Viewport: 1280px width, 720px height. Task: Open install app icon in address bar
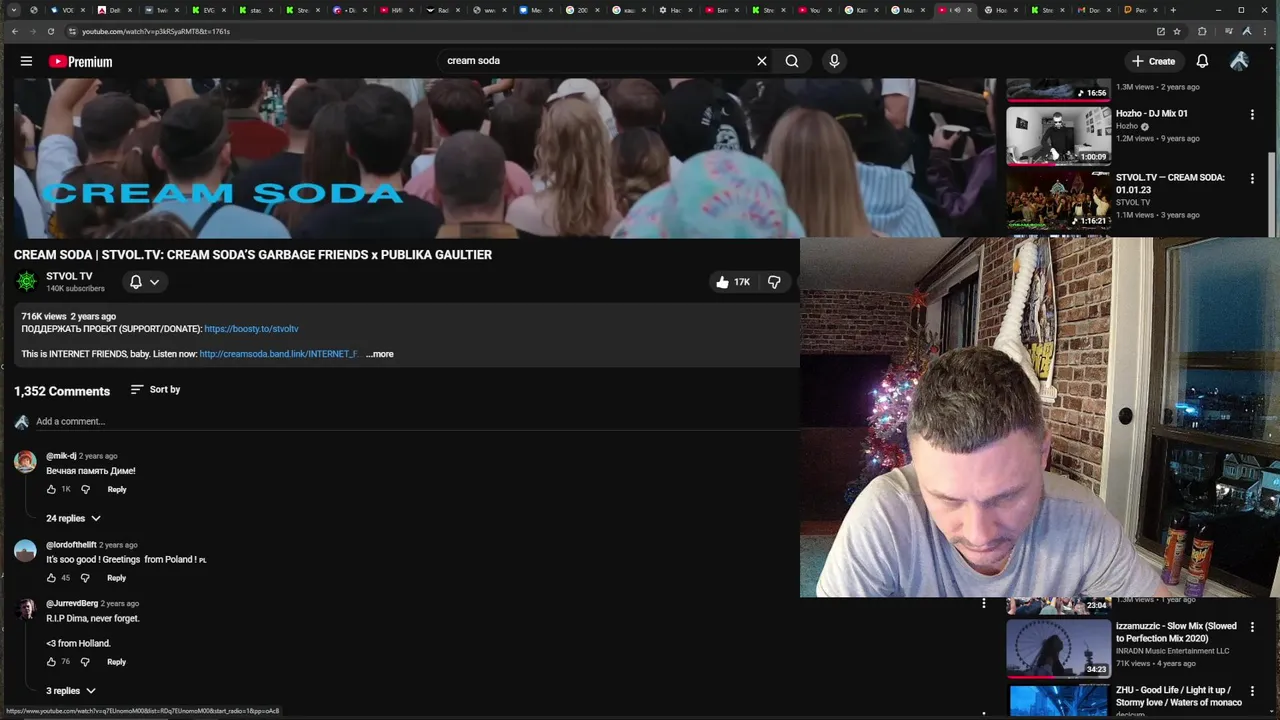click(x=1160, y=31)
